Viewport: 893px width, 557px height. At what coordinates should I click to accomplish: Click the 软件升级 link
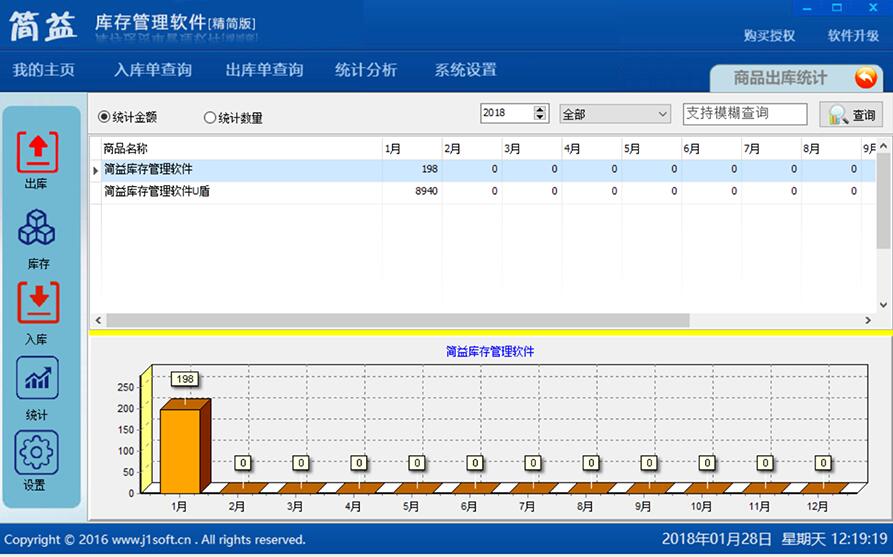[853, 35]
